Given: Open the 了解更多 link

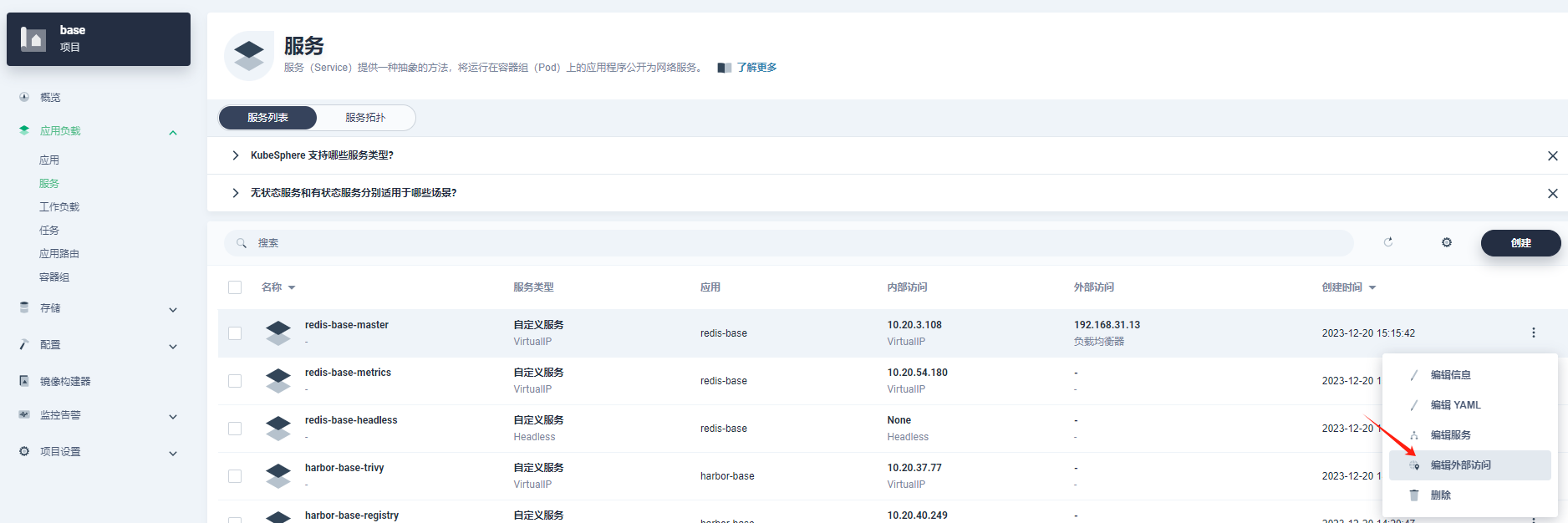Looking at the screenshot, I should pos(756,68).
